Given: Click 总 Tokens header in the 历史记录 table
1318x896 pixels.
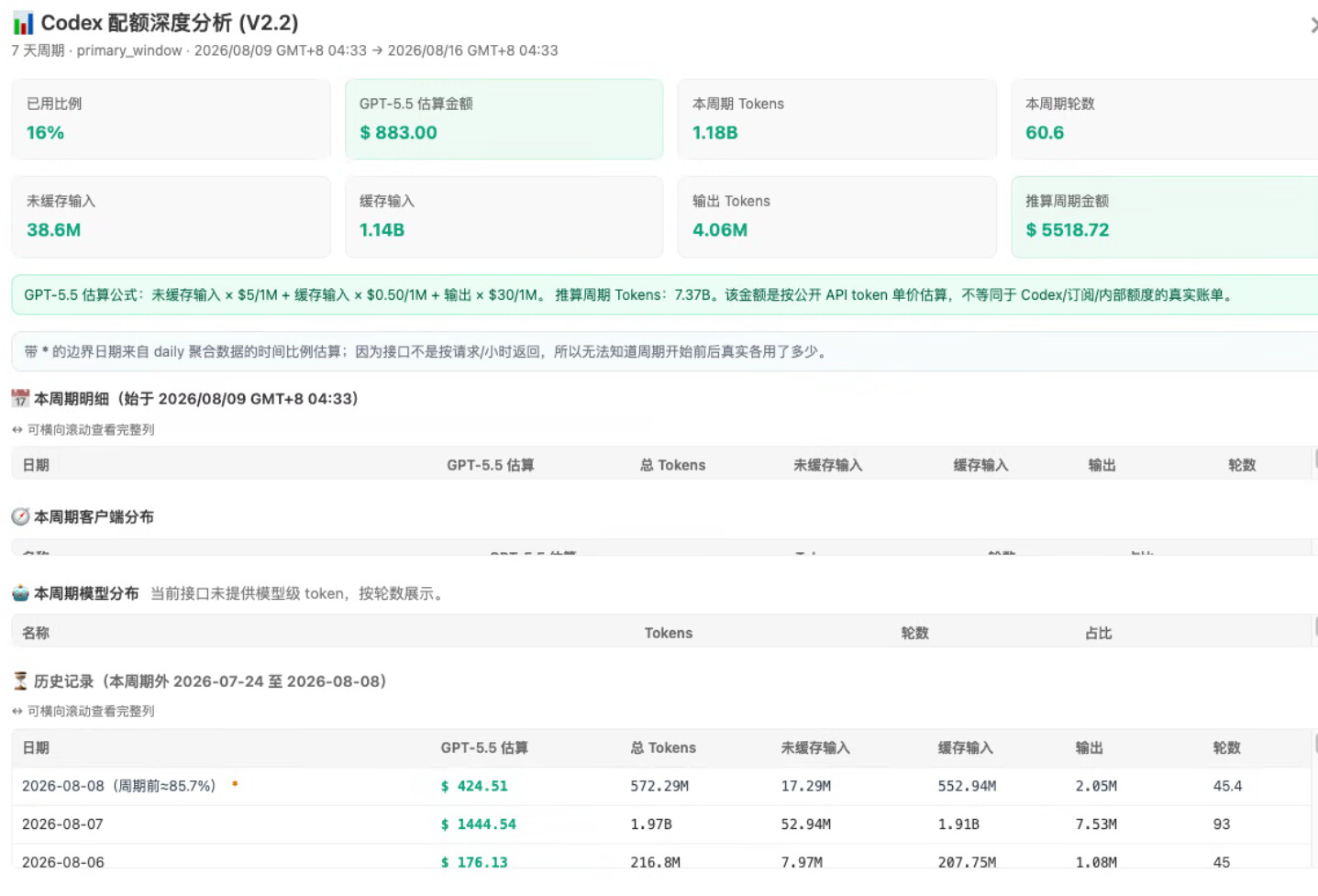Looking at the screenshot, I should [663, 747].
